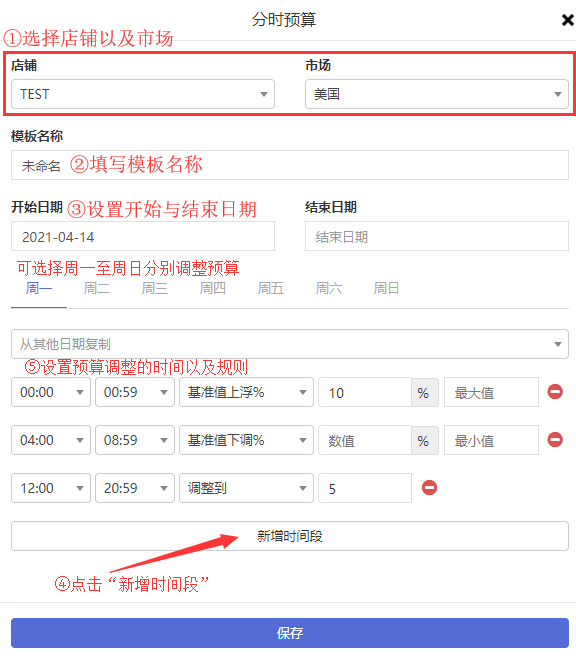Image resolution: width=576 pixels, height=662 pixels.
Task: Open the 基准值下调% rule dropdown
Action: point(246,440)
